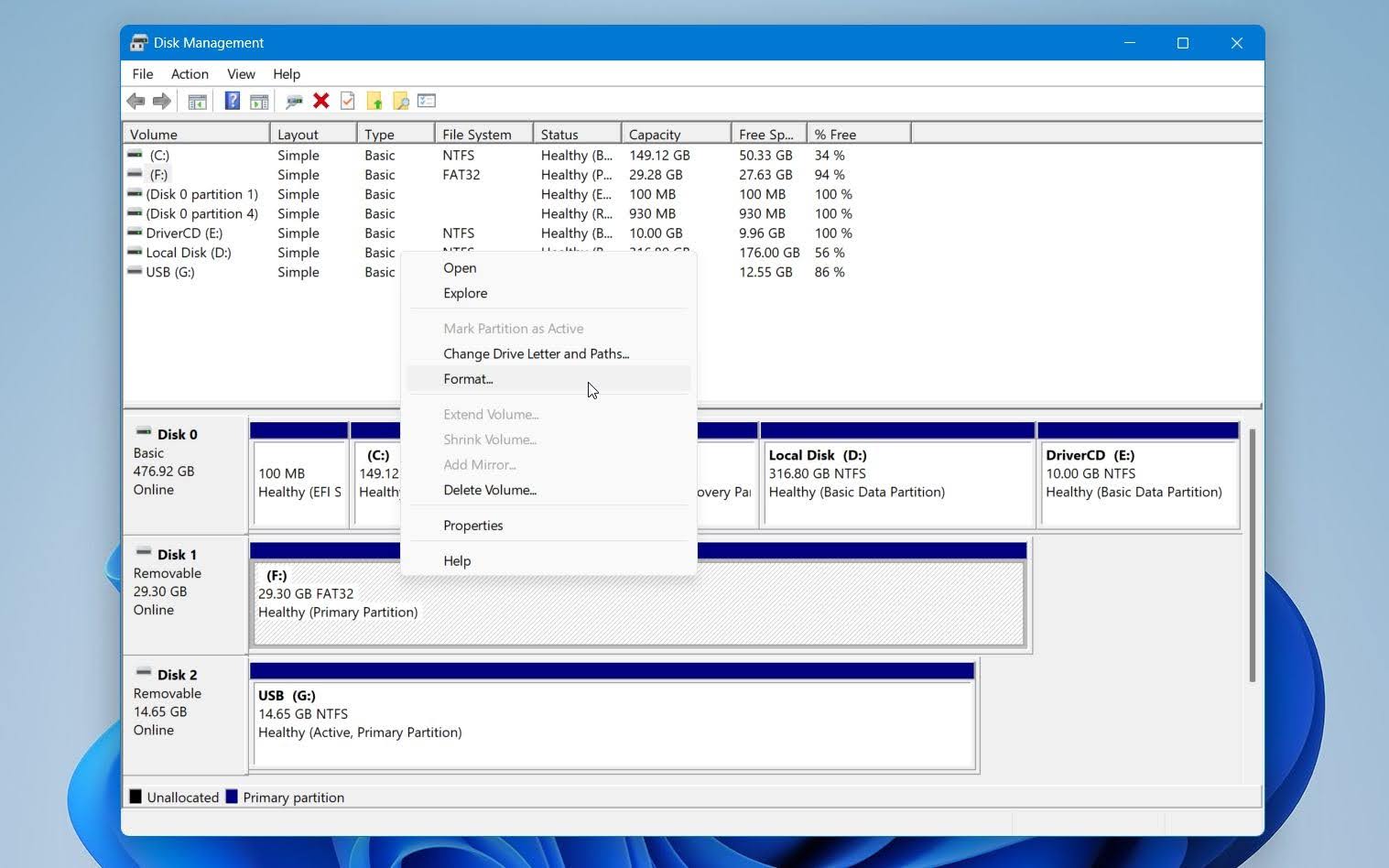Screen dimensions: 1389x868
Task: Click the blue Primary partition legend swatch
Action: coord(232,797)
